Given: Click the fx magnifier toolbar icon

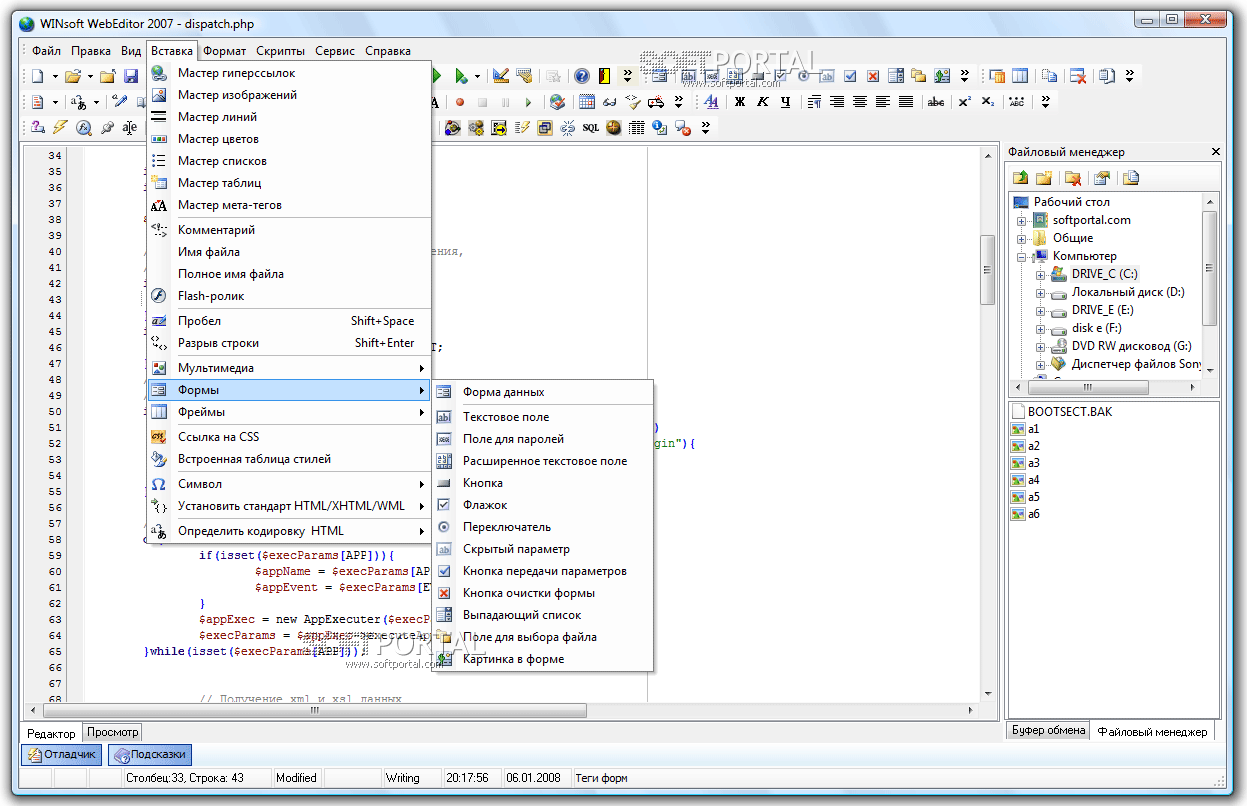Looking at the screenshot, I should pyautogui.click(x=84, y=128).
